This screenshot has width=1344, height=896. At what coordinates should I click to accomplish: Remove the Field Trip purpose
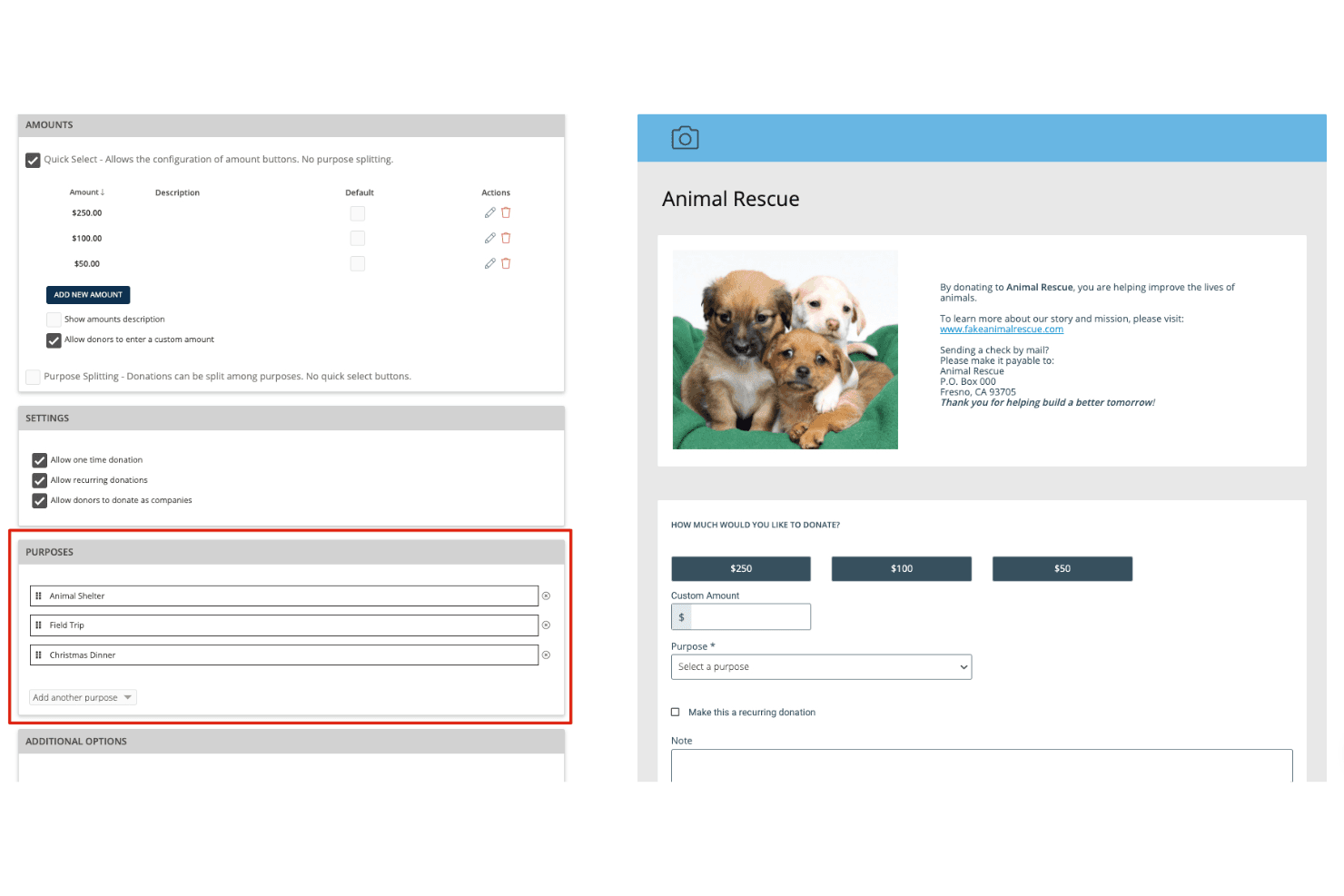click(546, 625)
